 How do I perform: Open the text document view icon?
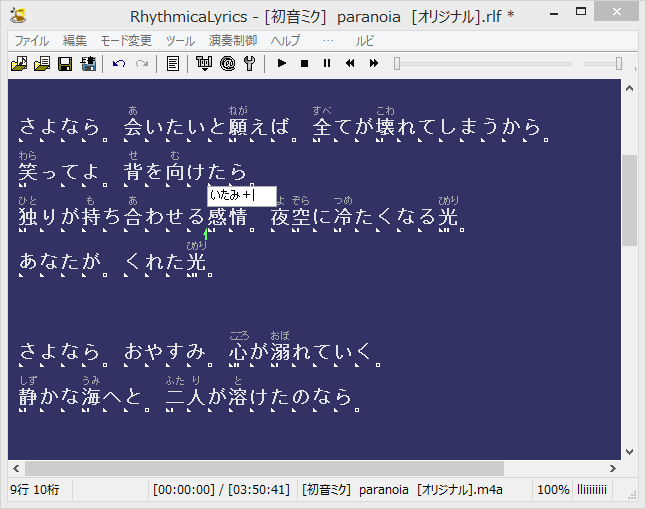pos(173,63)
